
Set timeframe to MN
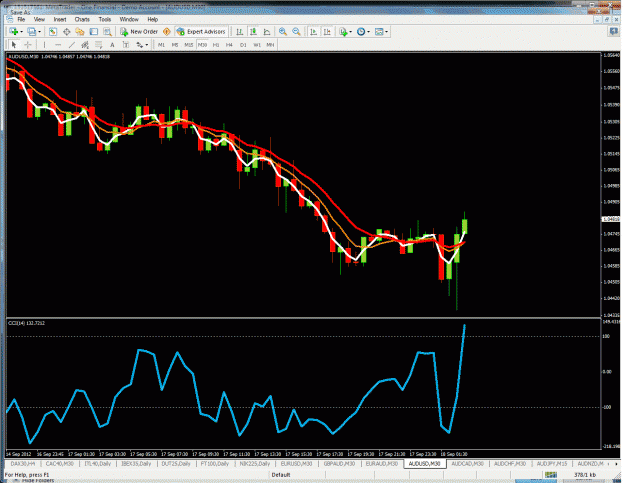coord(270,45)
